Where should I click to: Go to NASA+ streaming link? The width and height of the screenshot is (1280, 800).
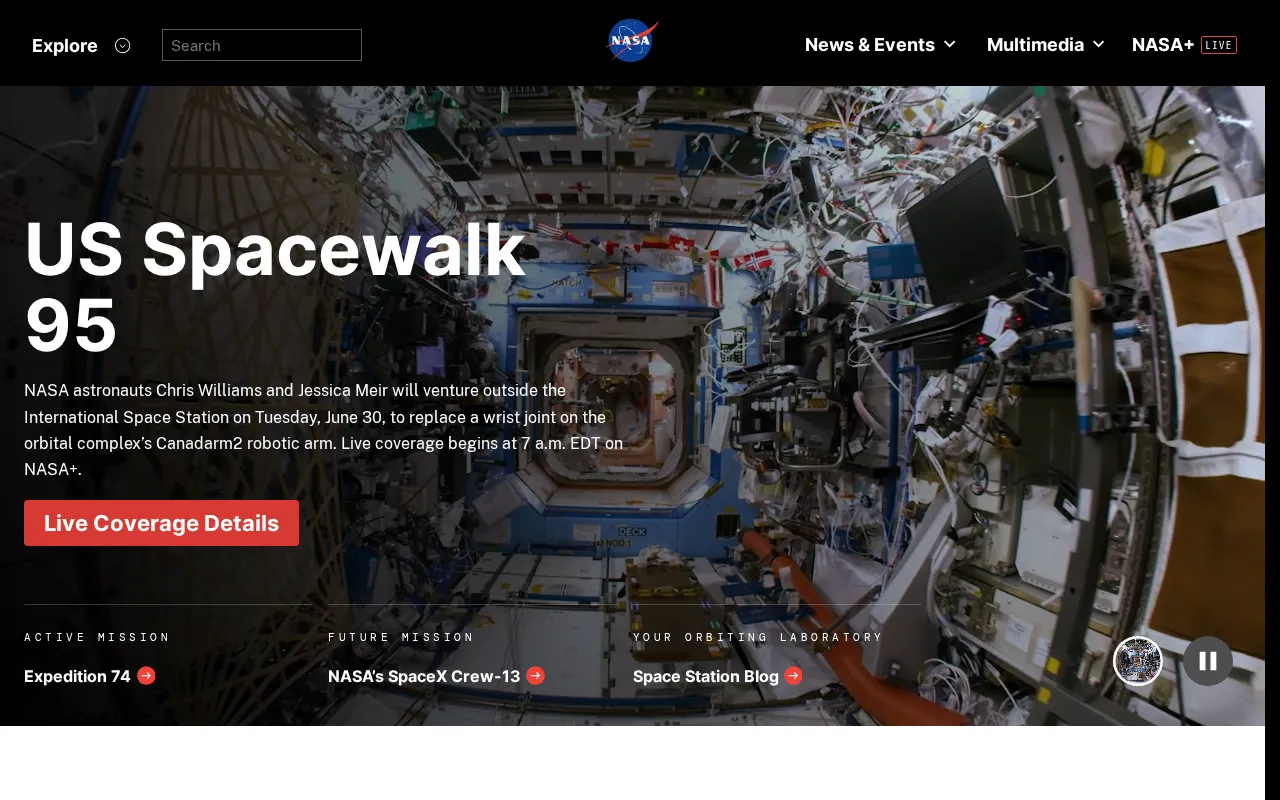(x=1163, y=45)
